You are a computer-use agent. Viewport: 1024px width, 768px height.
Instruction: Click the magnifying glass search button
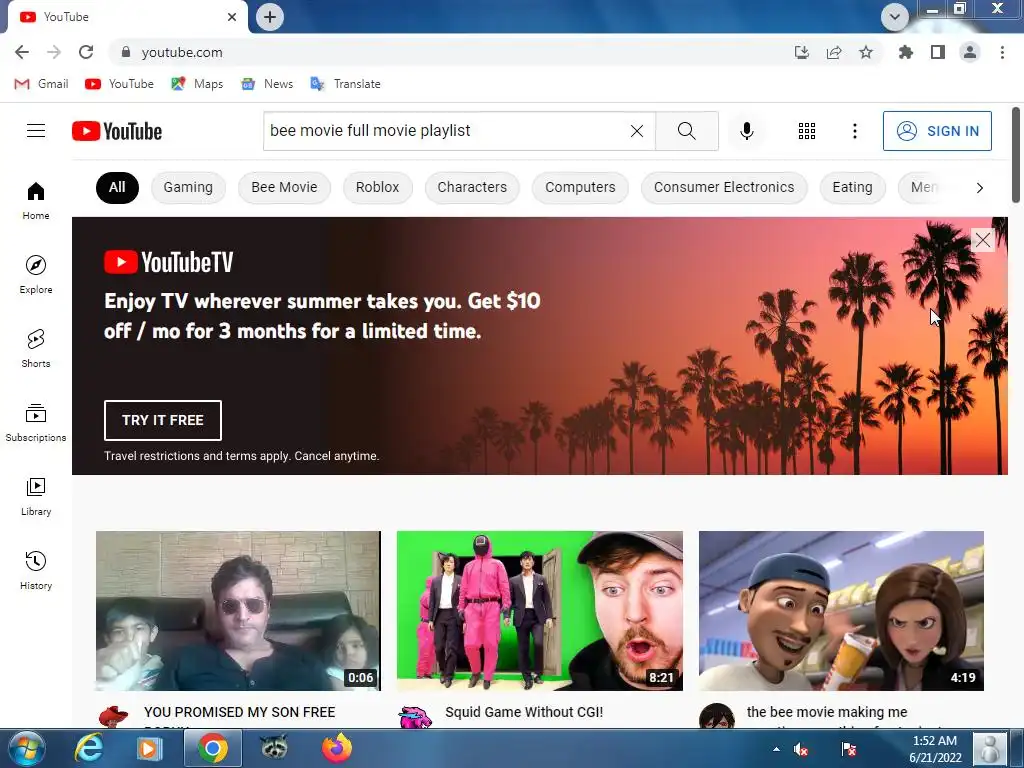coord(686,131)
